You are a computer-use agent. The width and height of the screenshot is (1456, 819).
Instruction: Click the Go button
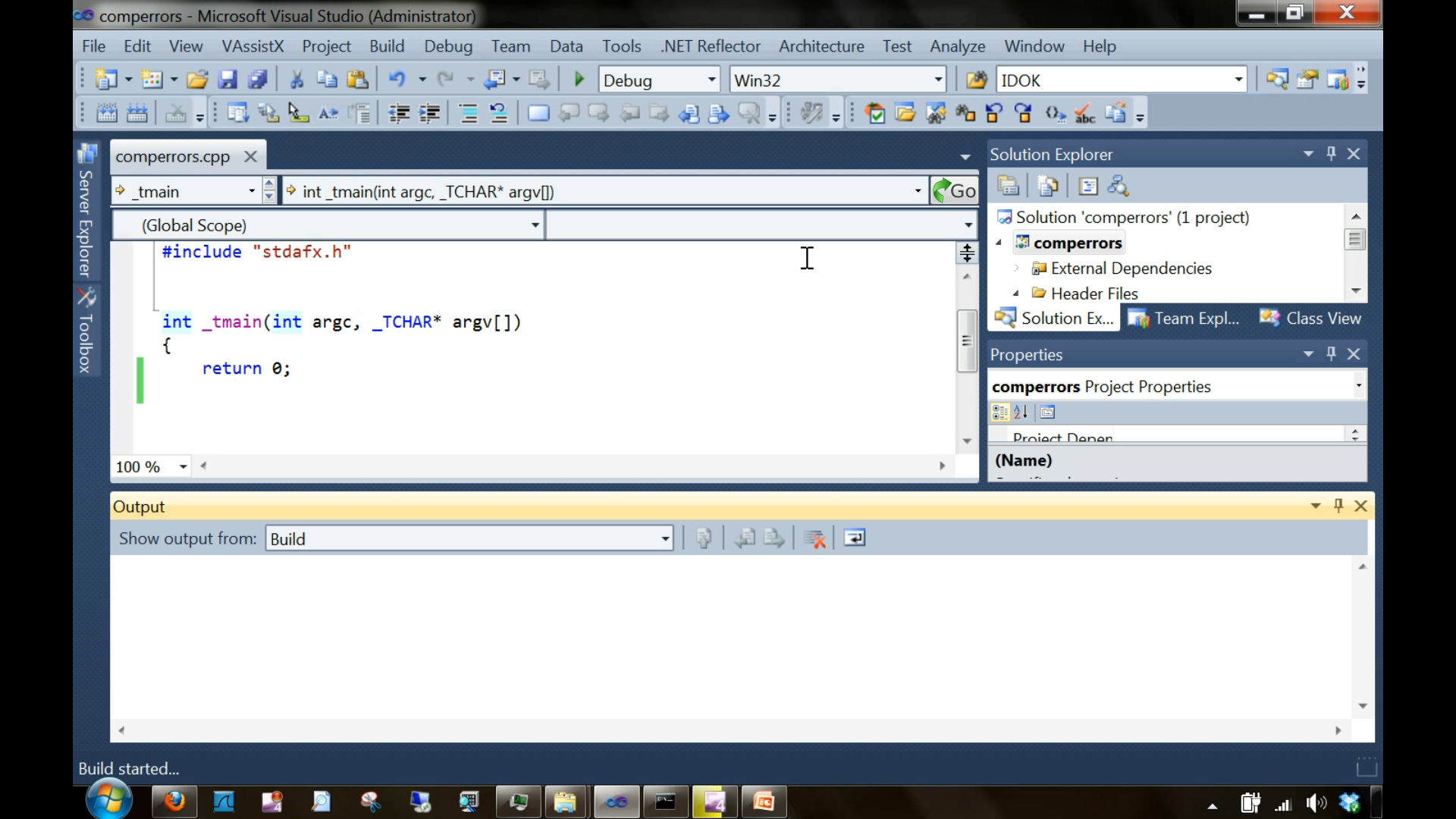[x=955, y=192]
